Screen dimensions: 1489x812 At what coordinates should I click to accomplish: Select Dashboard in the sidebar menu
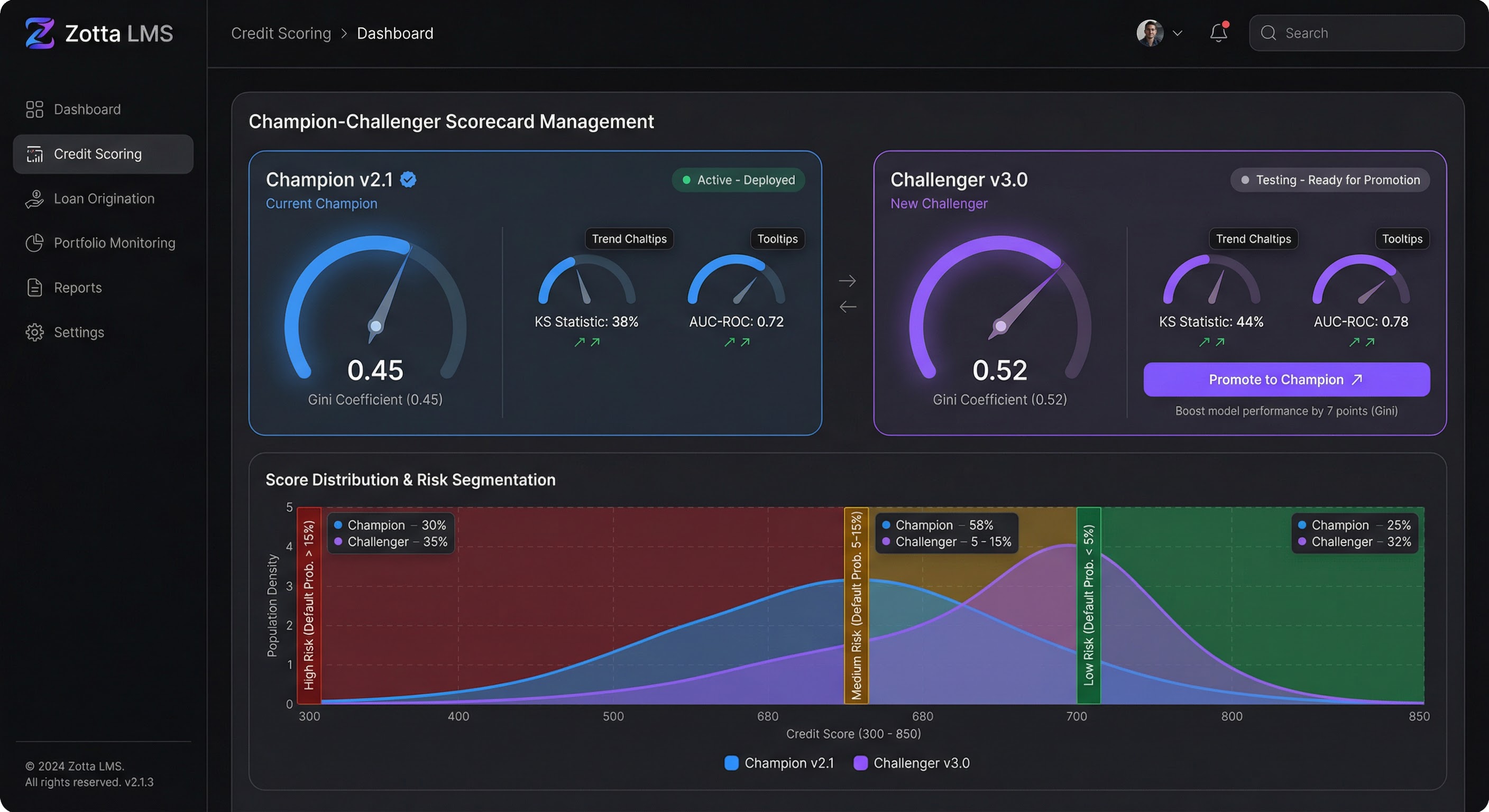[87, 109]
